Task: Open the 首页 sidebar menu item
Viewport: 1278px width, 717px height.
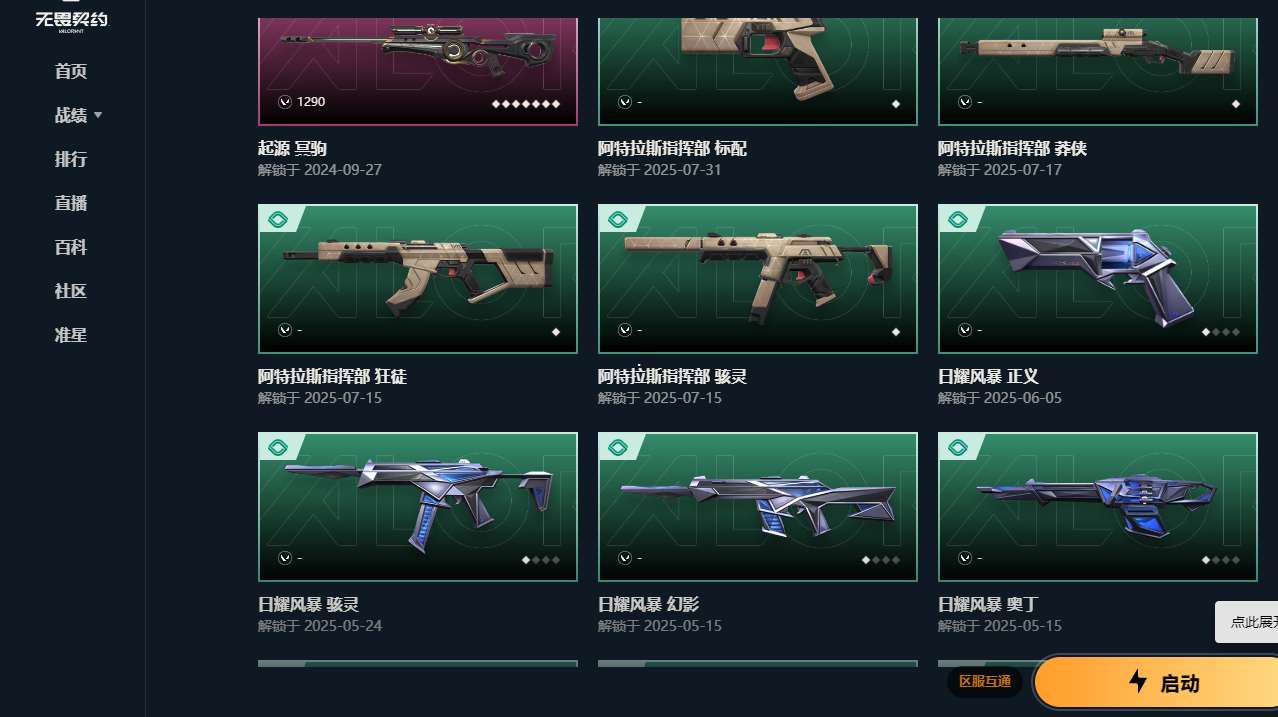Action: pyautogui.click(x=71, y=71)
